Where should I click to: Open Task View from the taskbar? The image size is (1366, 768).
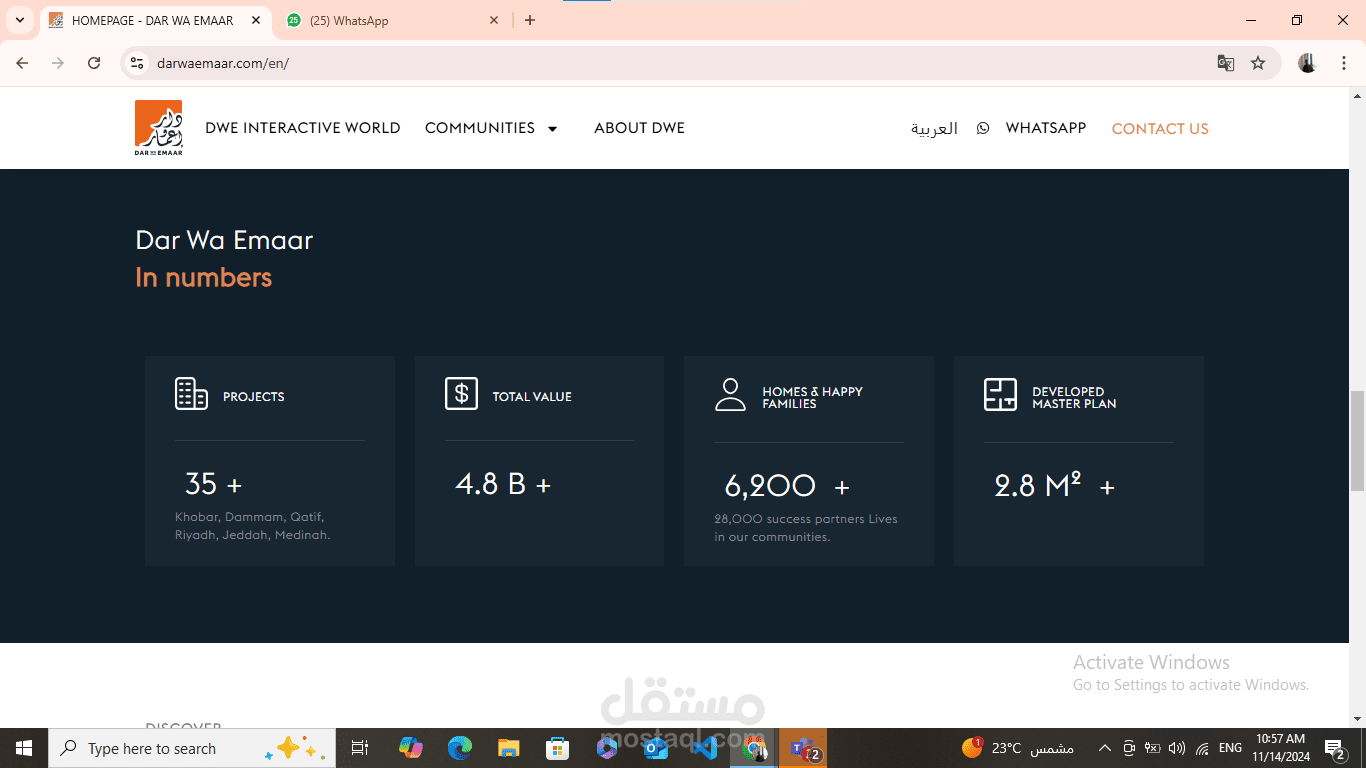point(360,748)
